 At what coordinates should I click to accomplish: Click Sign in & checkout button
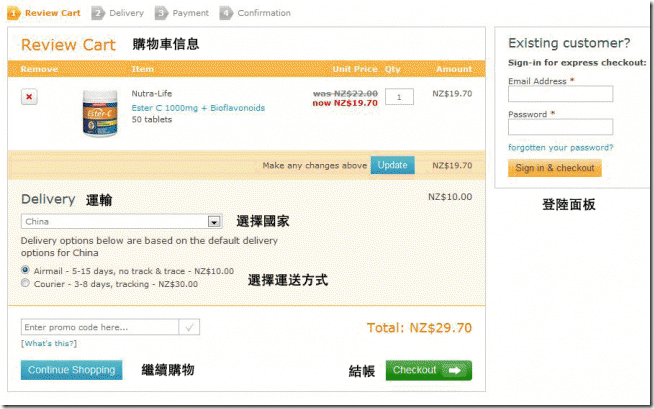[555, 168]
